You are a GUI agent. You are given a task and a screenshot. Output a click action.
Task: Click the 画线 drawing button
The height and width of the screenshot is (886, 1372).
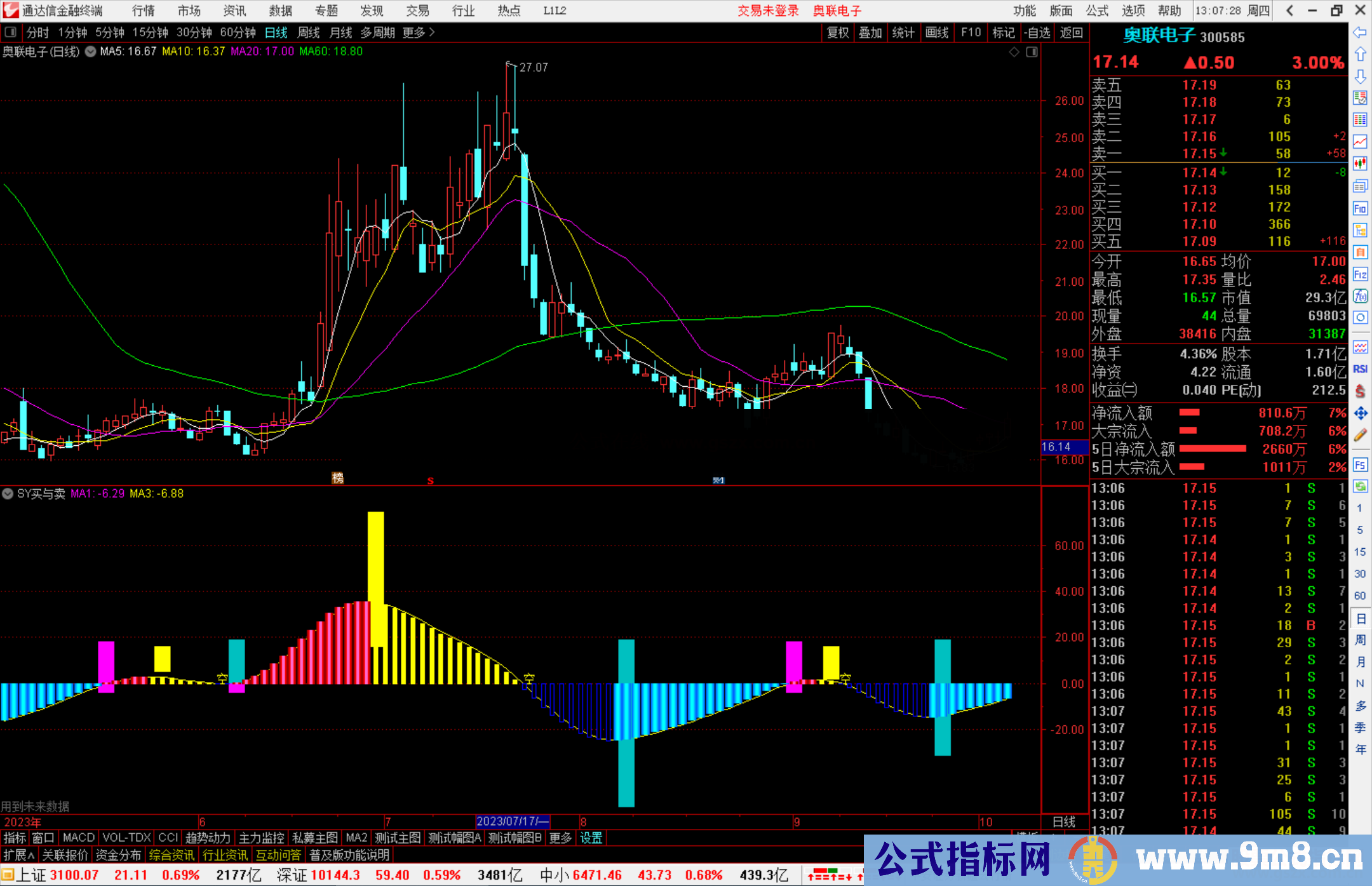pos(937,32)
